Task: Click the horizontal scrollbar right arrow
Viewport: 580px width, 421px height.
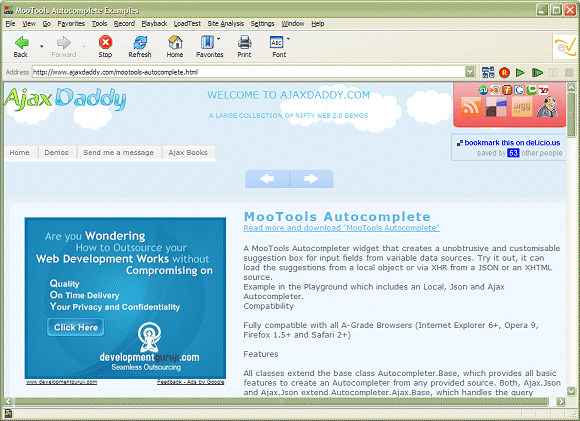Action: [x=561, y=401]
